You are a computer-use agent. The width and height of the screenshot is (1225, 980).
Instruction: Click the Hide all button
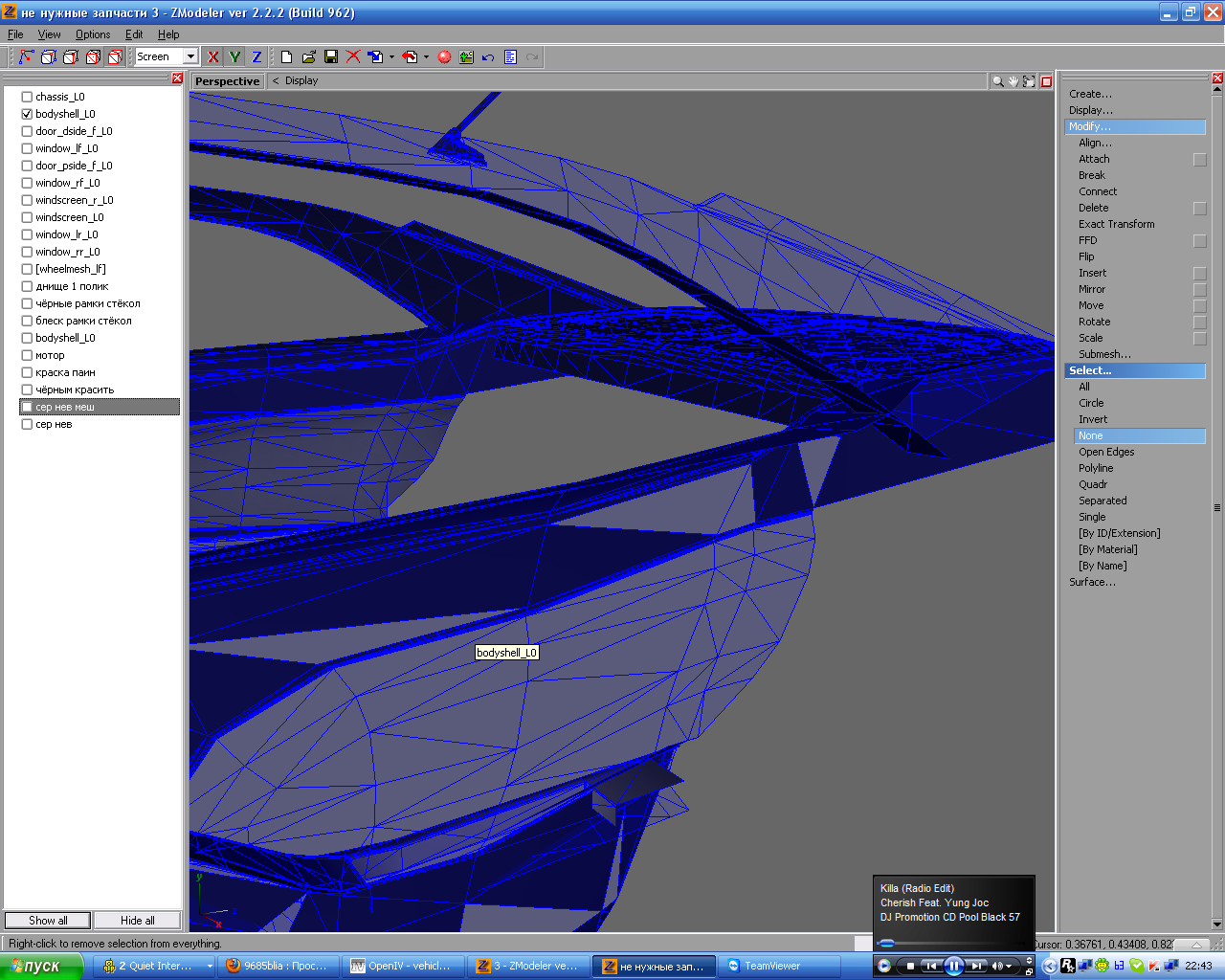(138, 921)
